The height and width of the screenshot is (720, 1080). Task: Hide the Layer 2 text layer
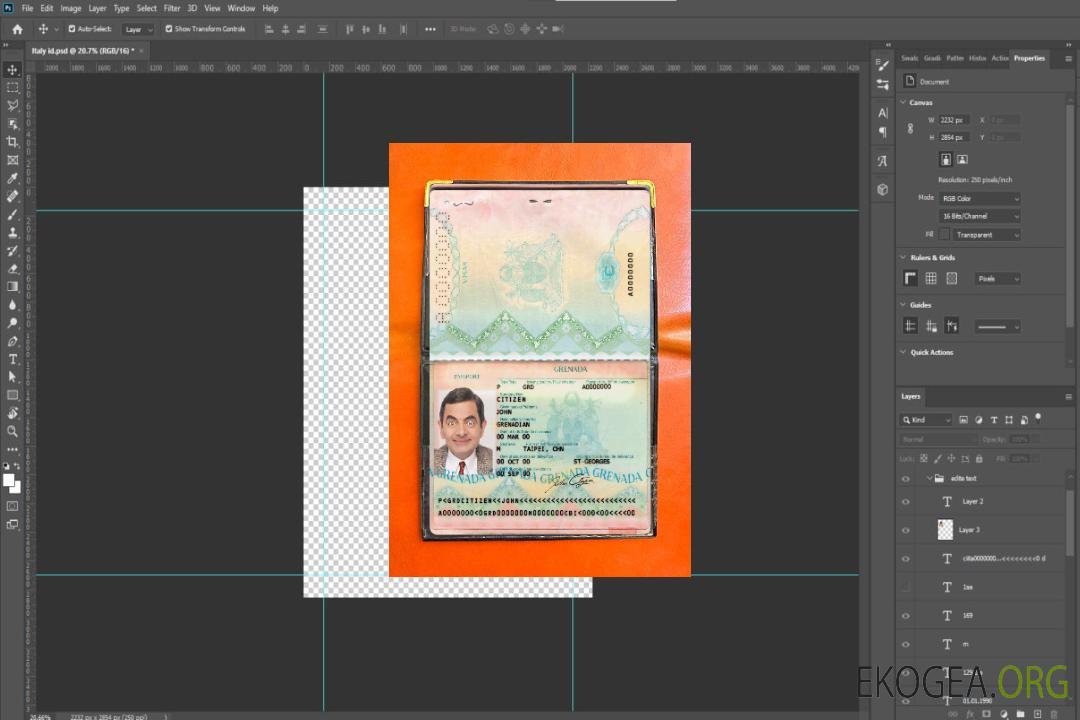[906, 502]
